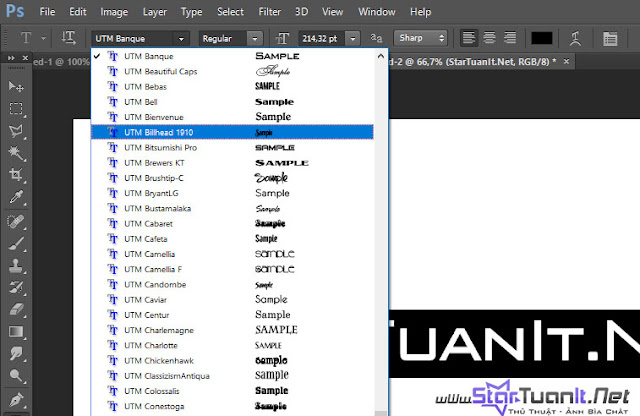Open the File menu

47,12
